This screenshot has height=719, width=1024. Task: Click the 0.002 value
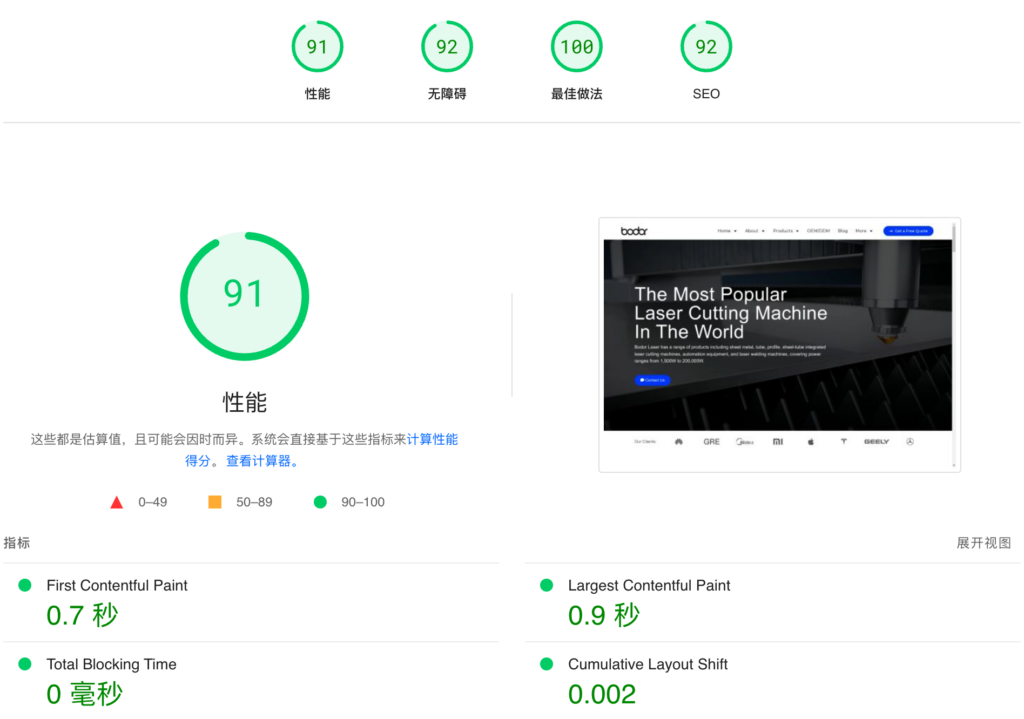pyautogui.click(x=601, y=694)
